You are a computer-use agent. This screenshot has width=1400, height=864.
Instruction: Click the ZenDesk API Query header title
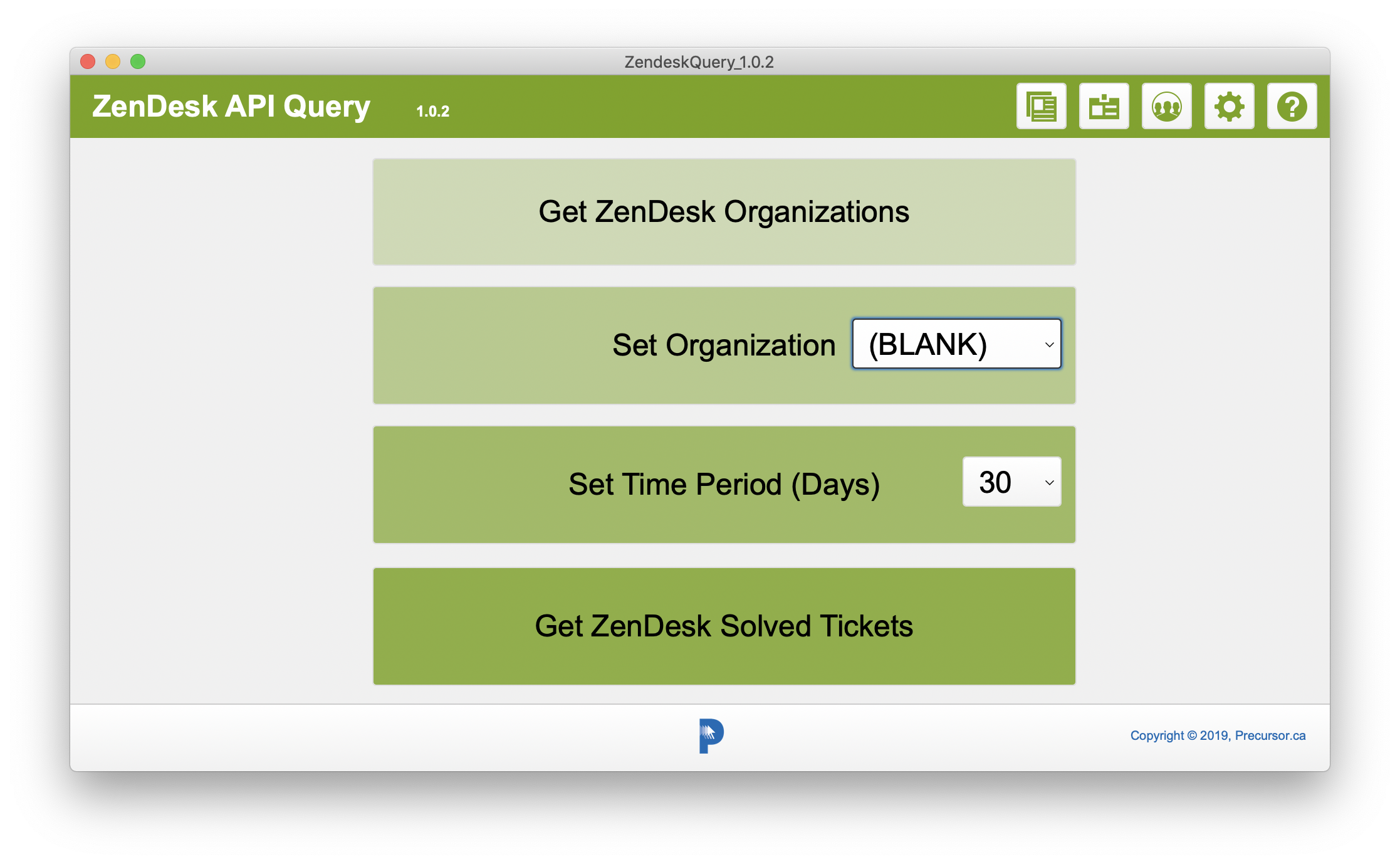(231, 107)
